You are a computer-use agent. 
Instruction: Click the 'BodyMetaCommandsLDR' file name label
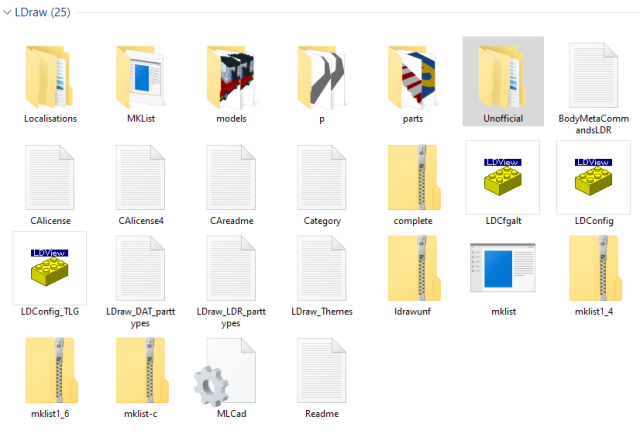tap(593, 124)
